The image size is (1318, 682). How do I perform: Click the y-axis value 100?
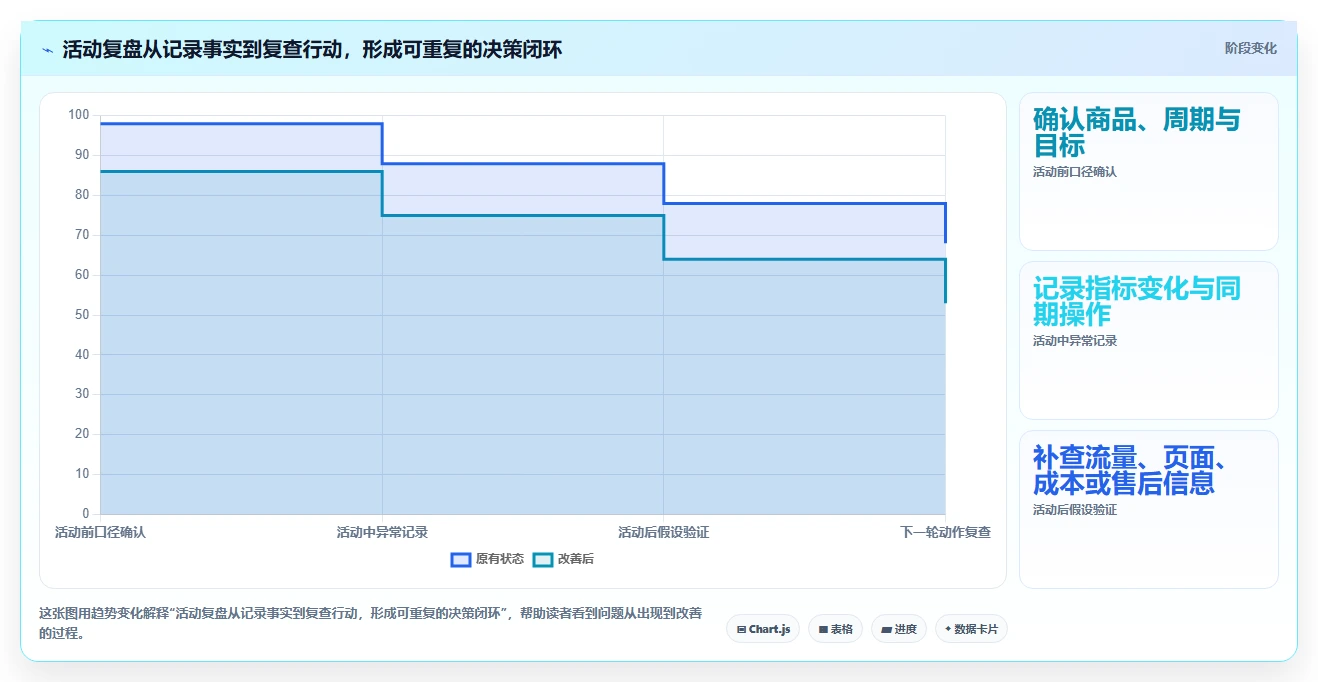(79, 115)
